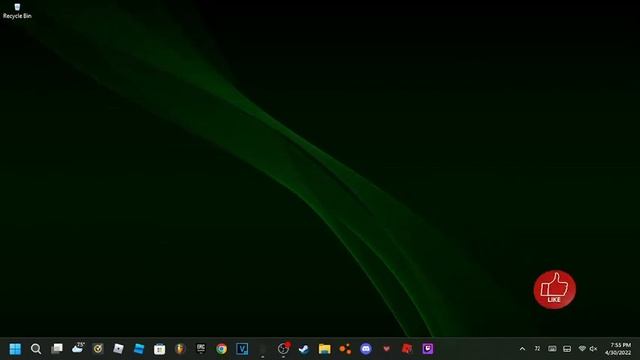Open the purple Twitch app icon
640x360 pixels.
428,349
